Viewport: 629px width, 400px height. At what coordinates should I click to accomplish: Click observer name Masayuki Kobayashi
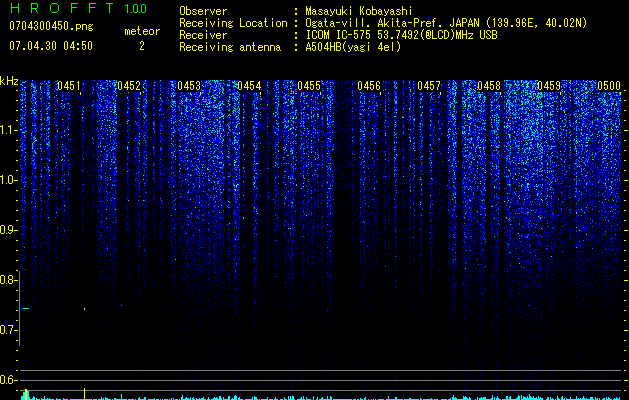point(359,11)
